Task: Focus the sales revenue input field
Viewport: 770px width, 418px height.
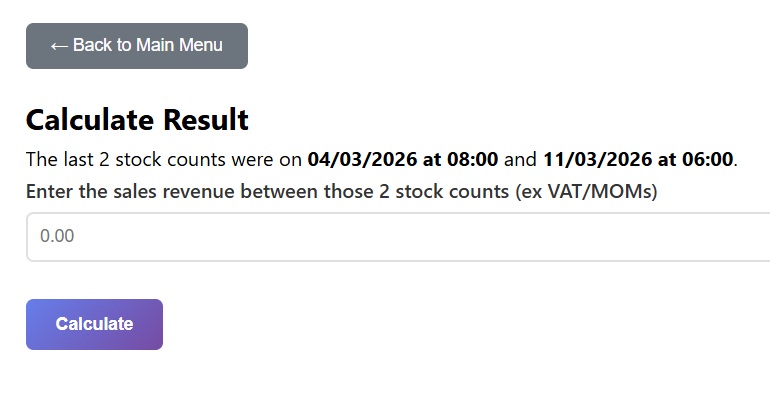Action: pos(398,237)
